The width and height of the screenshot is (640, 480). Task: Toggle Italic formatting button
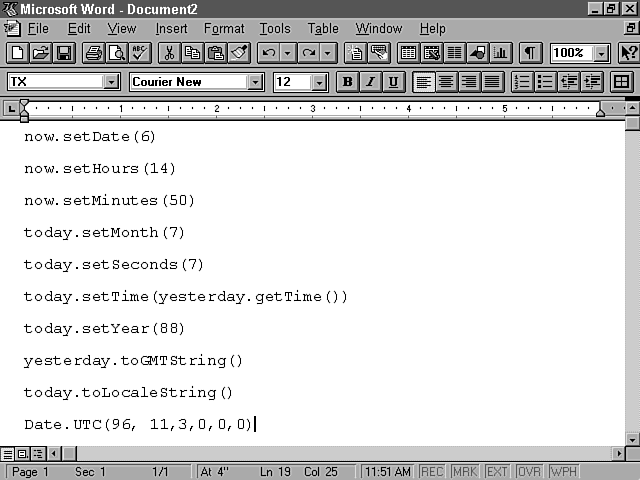click(370, 82)
